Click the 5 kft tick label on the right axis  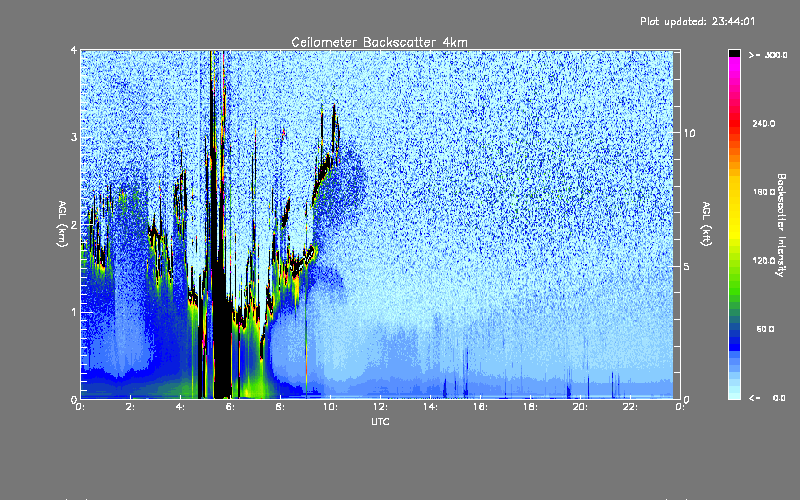pyautogui.click(x=686, y=267)
